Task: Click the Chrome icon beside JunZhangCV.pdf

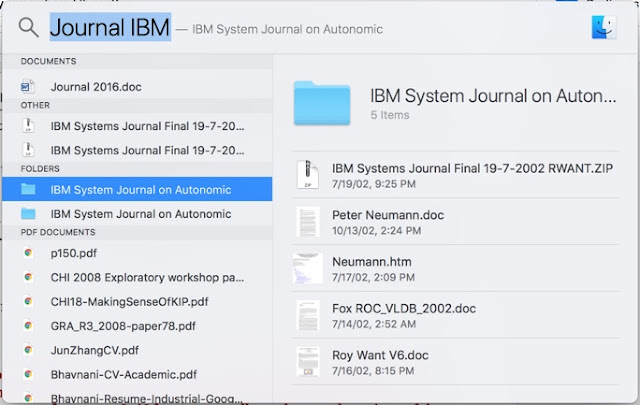Action: pyautogui.click(x=28, y=350)
